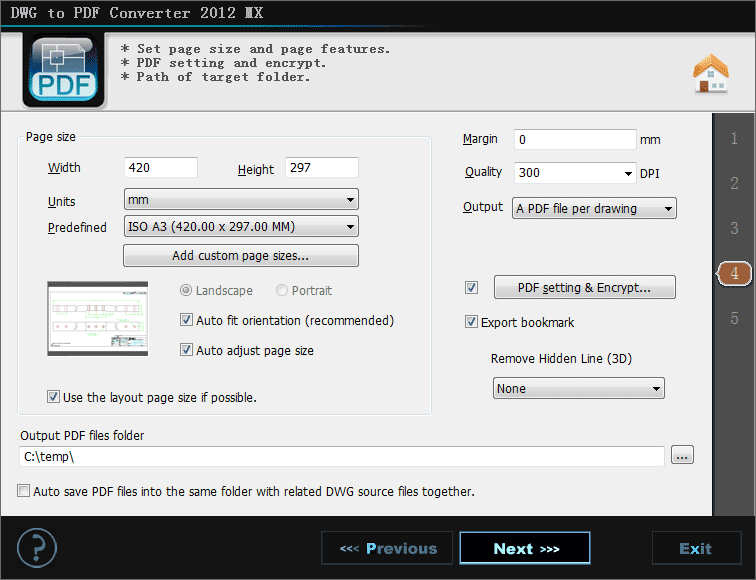756x580 pixels.
Task: Click the Height input field
Action: 322,167
